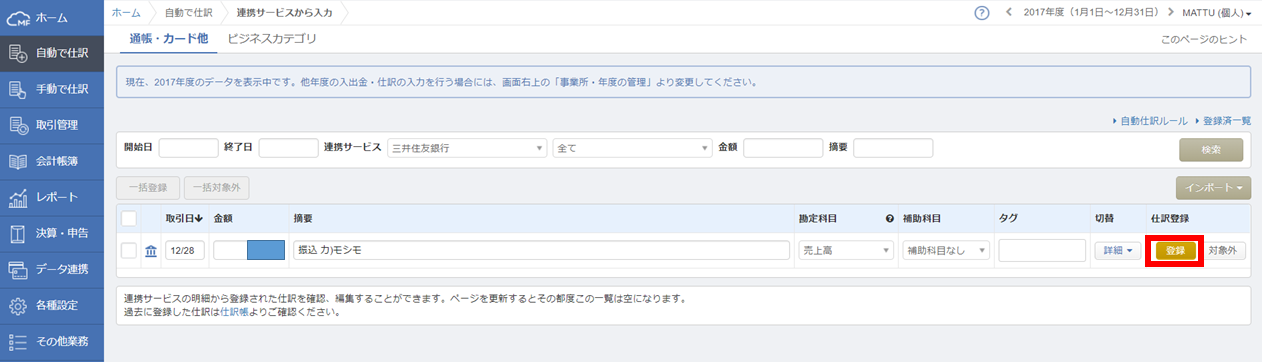The image size is (1262, 362).
Task: Sort by the 取引日 column header
Action: point(184,218)
